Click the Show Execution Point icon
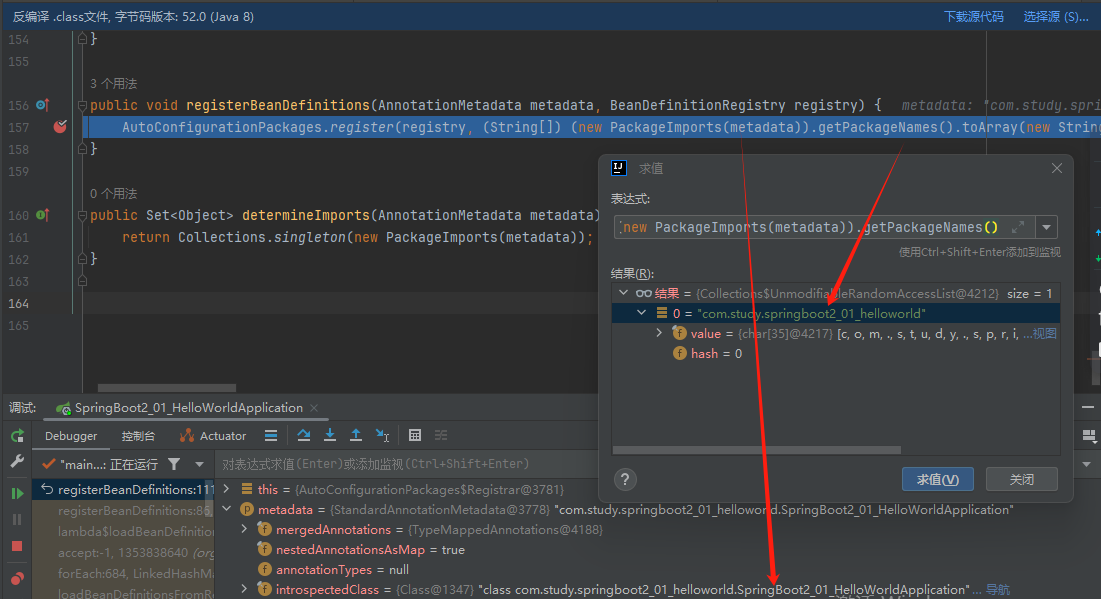This screenshot has width=1101, height=599. tap(271, 436)
